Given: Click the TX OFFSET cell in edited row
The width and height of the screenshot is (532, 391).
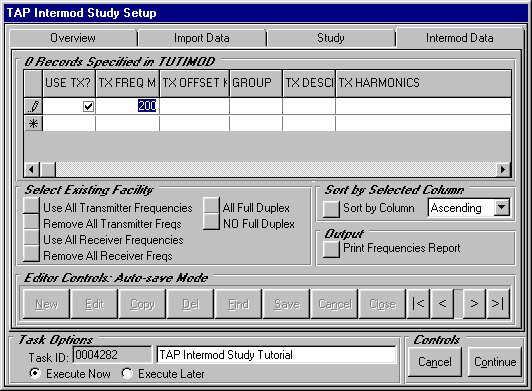Looking at the screenshot, I should [x=194, y=106].
